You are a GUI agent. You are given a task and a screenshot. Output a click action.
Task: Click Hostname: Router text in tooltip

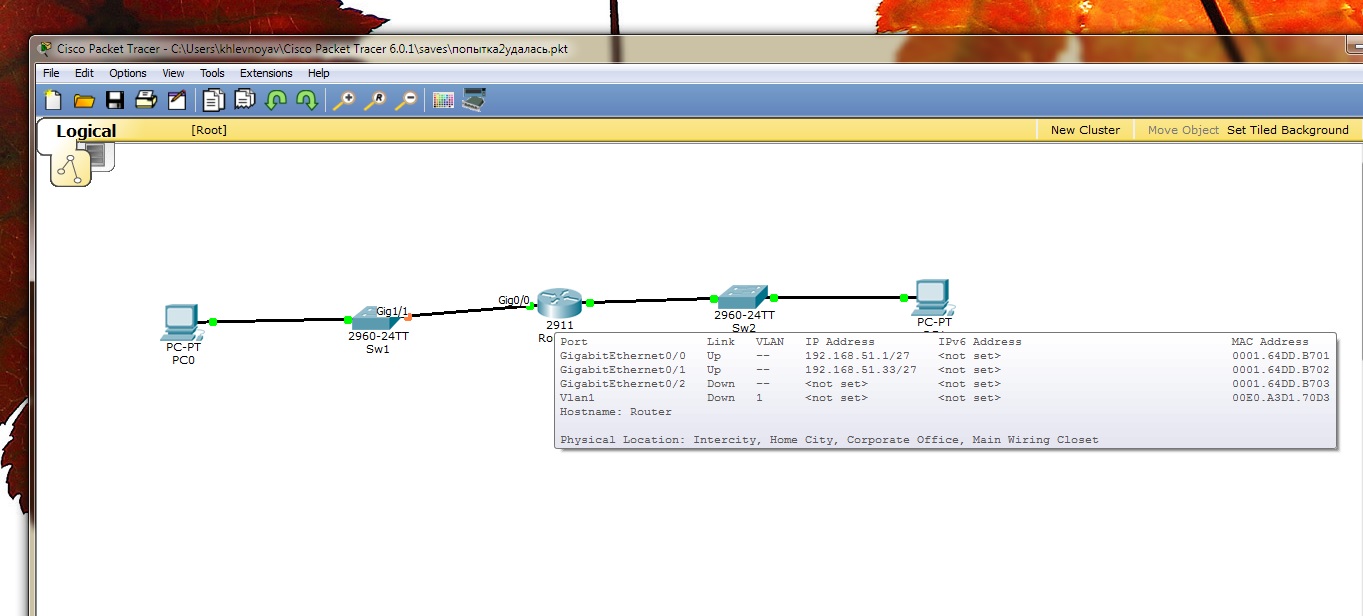[x=616, y=412]
